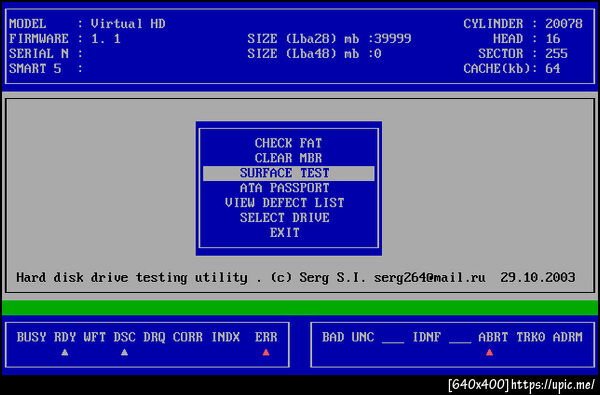Click the CORR status flag label
Viewport: 600px width, 395px height.
coord(188,337)
